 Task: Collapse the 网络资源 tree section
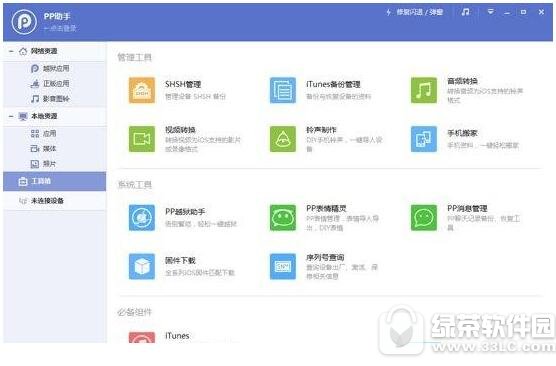coord(11,51)
